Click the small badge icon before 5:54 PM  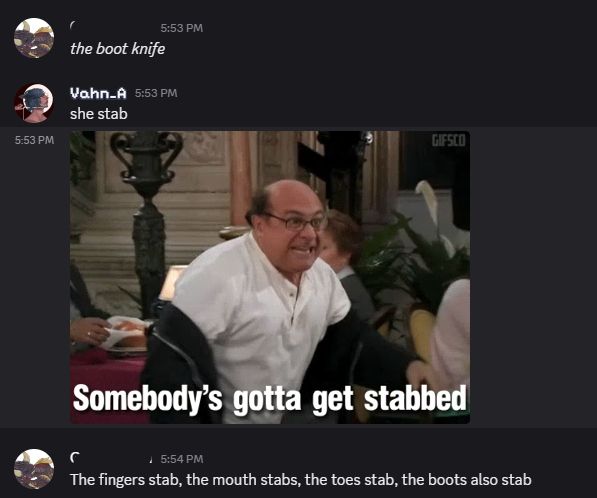pyautogui.click(x=151, y=461)
